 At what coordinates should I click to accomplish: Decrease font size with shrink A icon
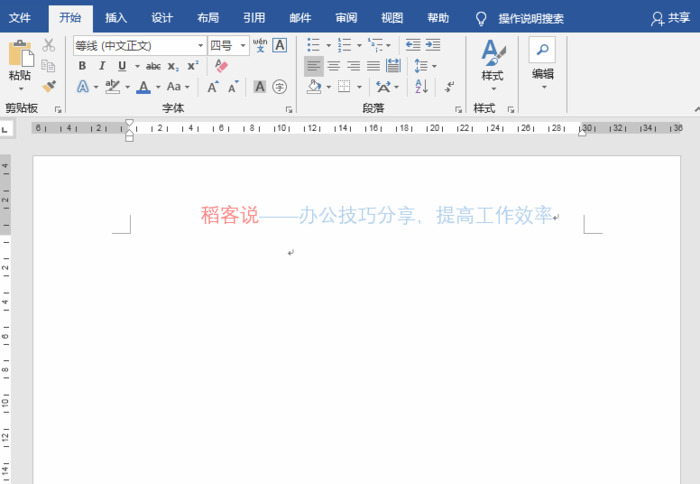pos(233,87)
